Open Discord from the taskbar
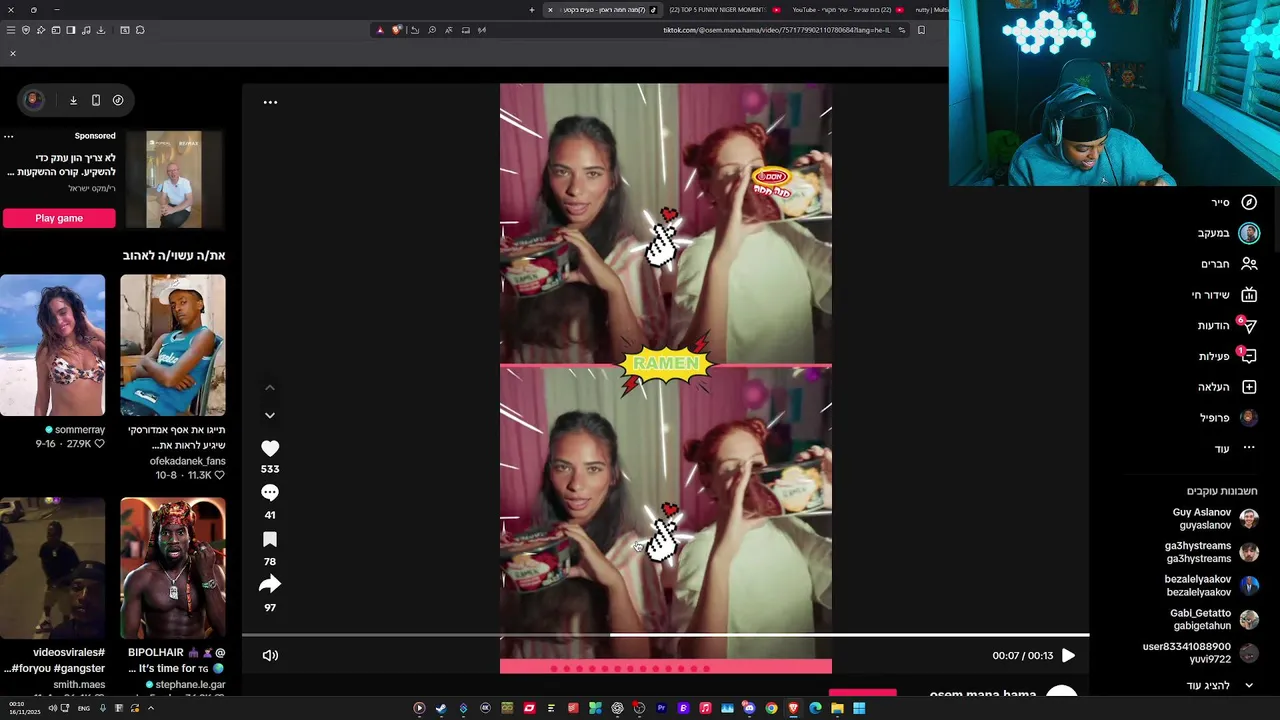Image resolution: width=1280 pixels, height=720 pixels. [749, 708]
